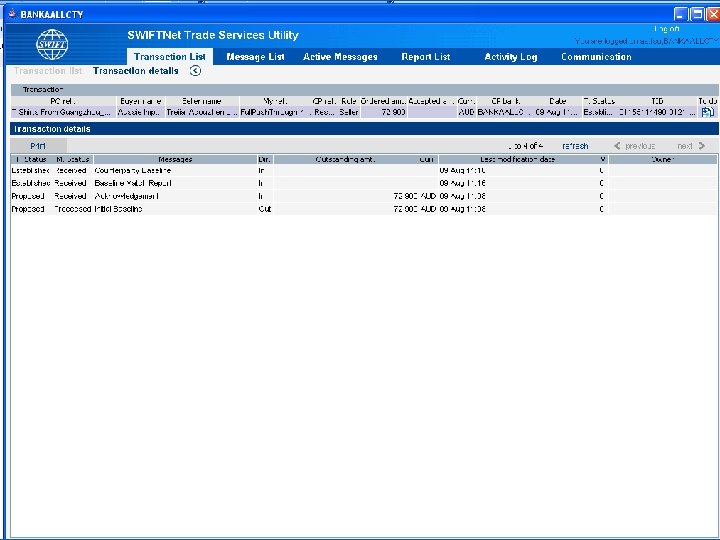This screenshot has width=720, height=540.
Task: Sort by Dir. column header
Action: [x=265, y=159]
